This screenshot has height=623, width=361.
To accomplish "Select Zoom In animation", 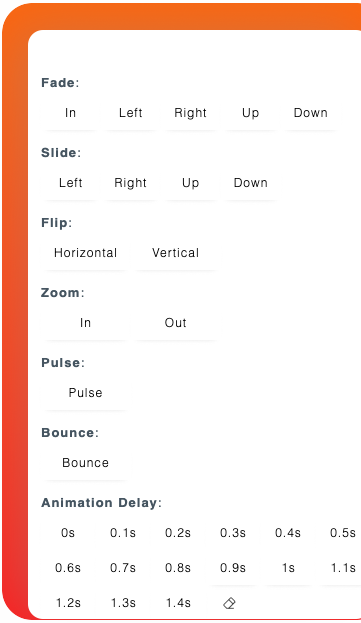I will pos(85,323).
